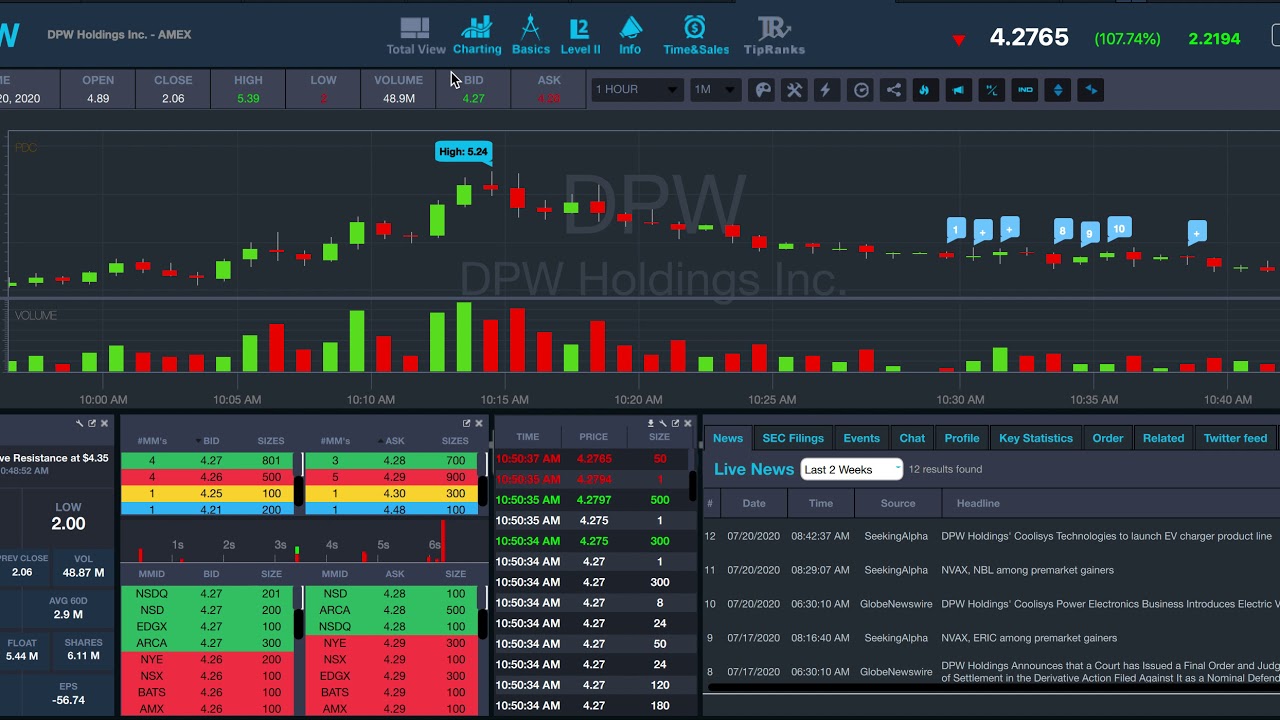Open the Total View panel

pos(416,36)
